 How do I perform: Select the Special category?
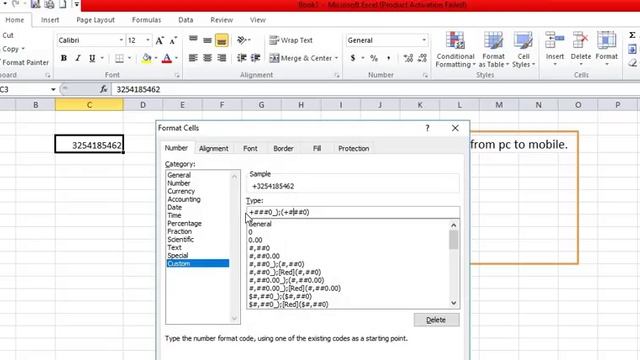pyautogui.click(x=178, y=256)
